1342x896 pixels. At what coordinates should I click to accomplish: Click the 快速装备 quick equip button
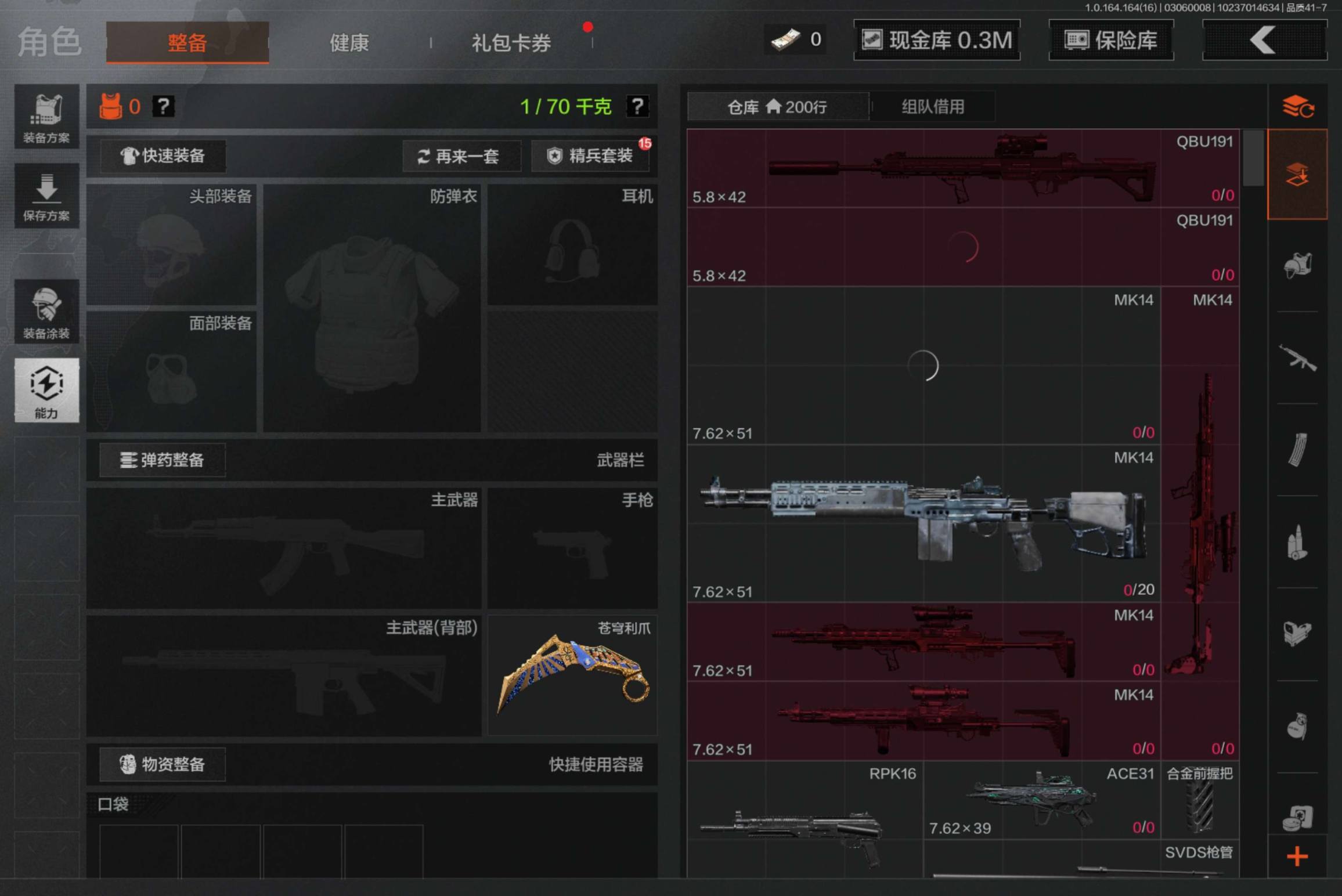click(163, 156)
